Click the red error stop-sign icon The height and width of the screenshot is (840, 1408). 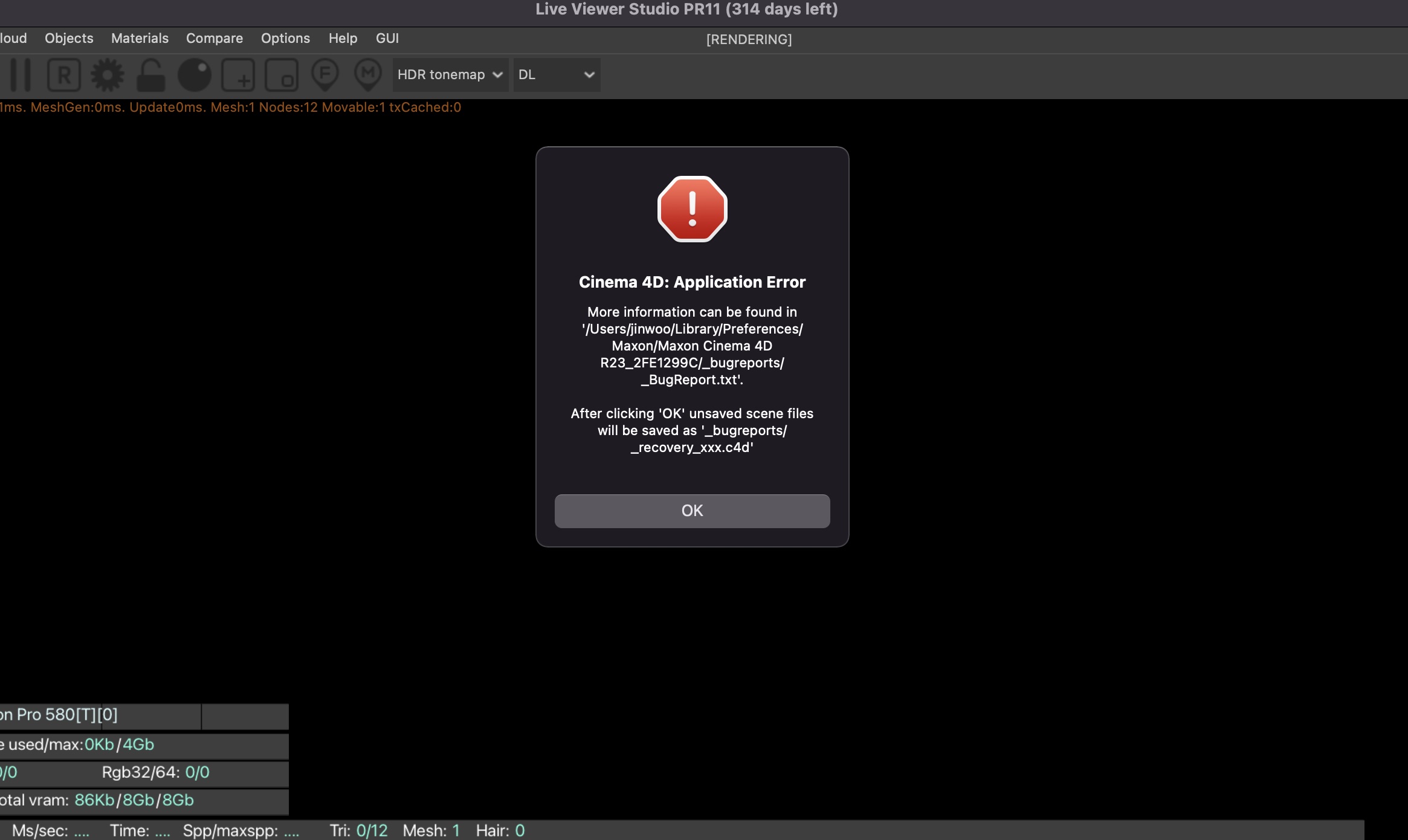tap(692, 209)
